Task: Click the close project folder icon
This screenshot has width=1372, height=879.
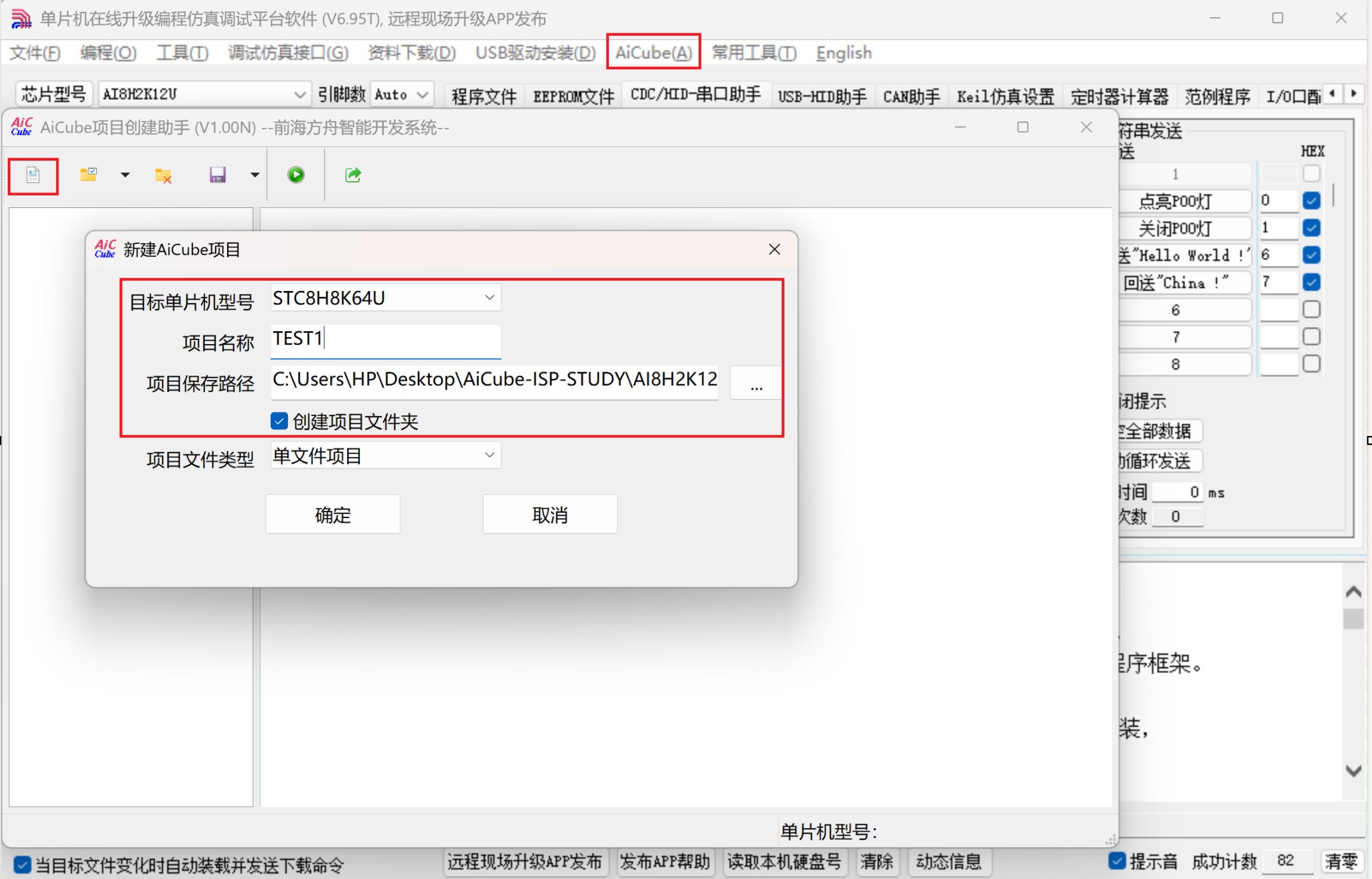Action: [163, 175]
